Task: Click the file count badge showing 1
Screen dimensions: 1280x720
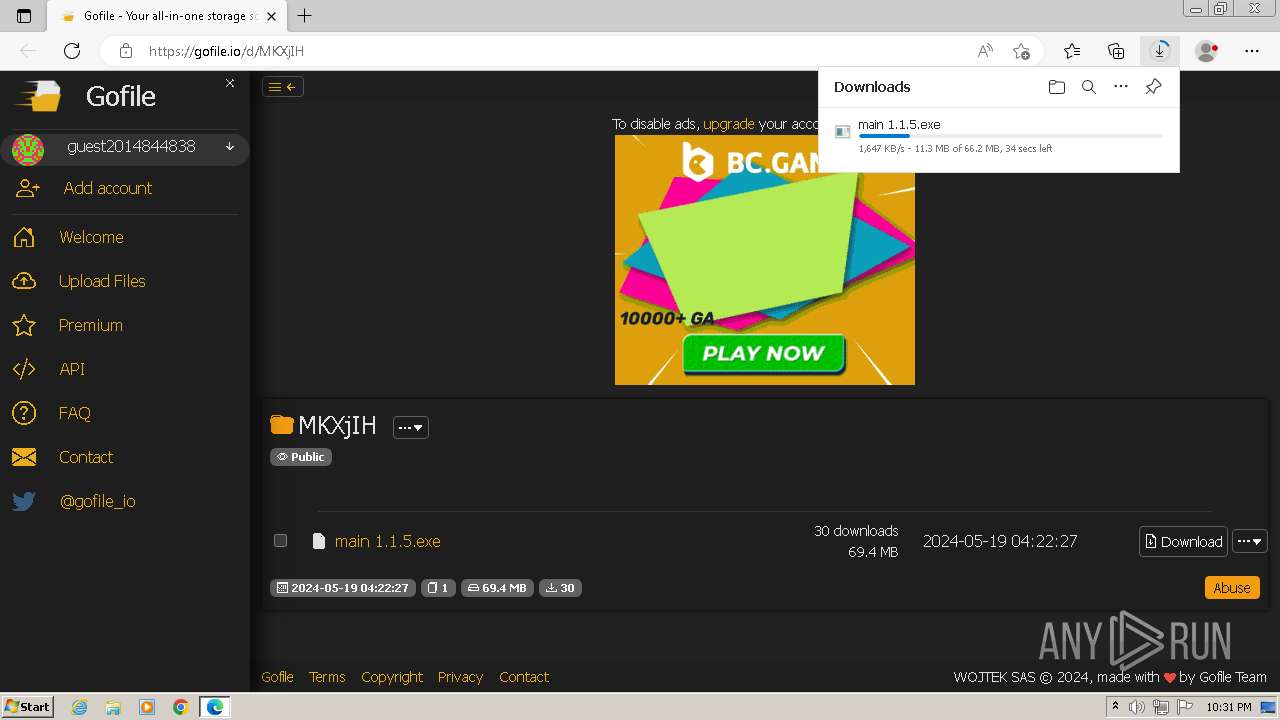Action: click(438, 588)
